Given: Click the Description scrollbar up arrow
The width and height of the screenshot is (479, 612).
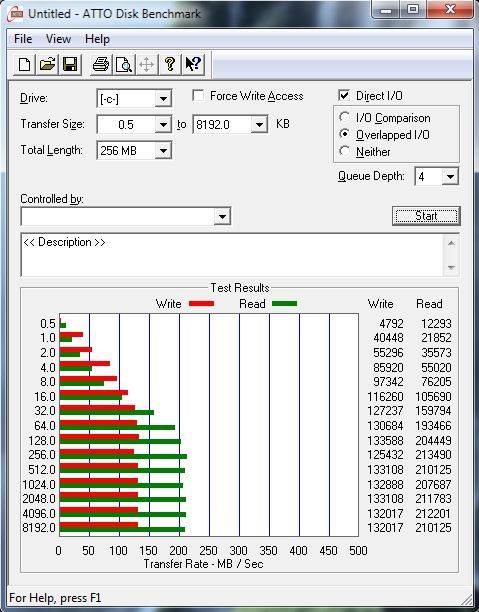Looking at the screenshot, I should point(451,244).
